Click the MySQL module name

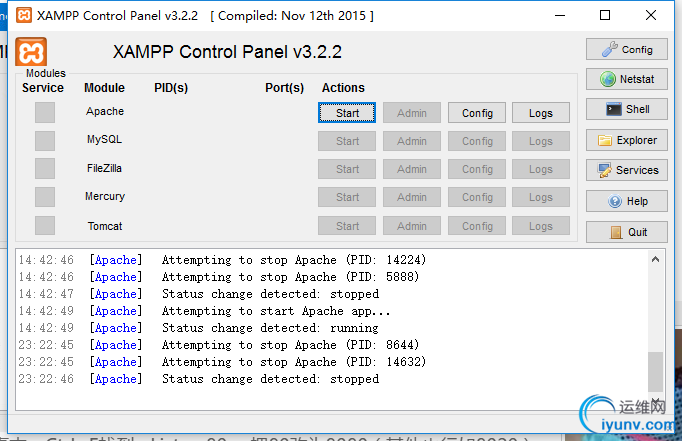coord(104,139)
